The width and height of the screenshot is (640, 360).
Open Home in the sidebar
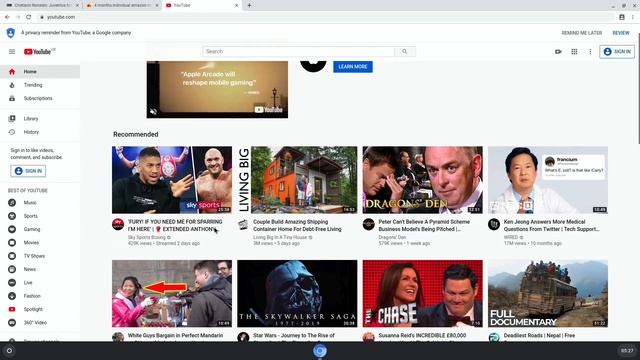(x=40, y=71)
